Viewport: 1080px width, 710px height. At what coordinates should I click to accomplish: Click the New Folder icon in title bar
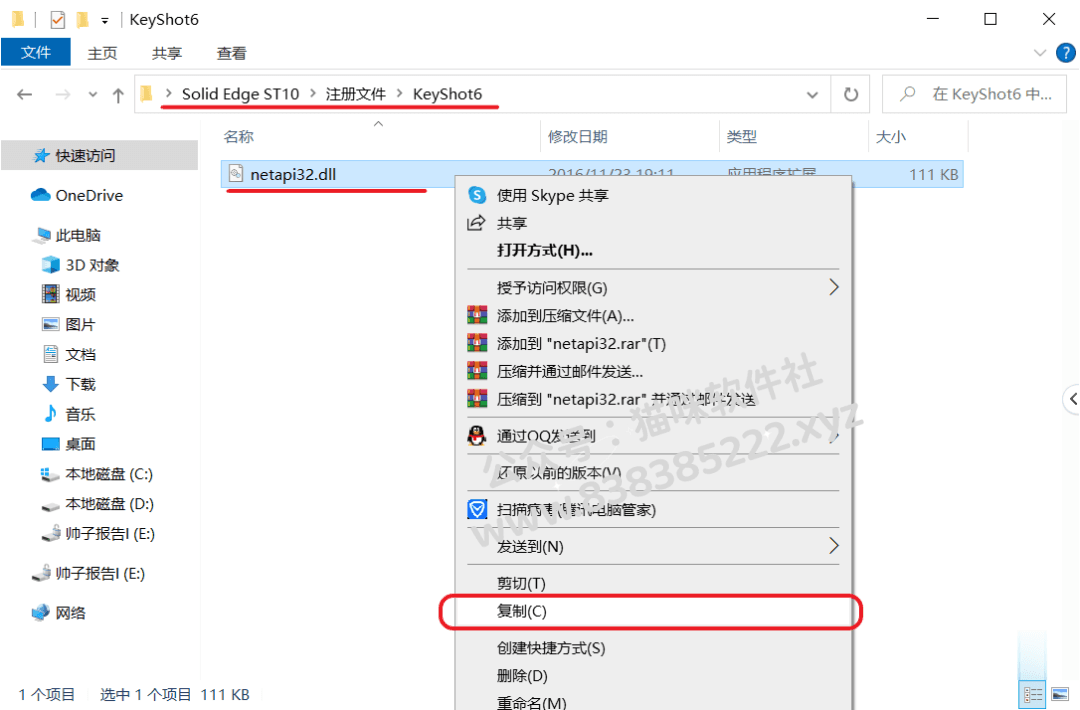(83, 20)
